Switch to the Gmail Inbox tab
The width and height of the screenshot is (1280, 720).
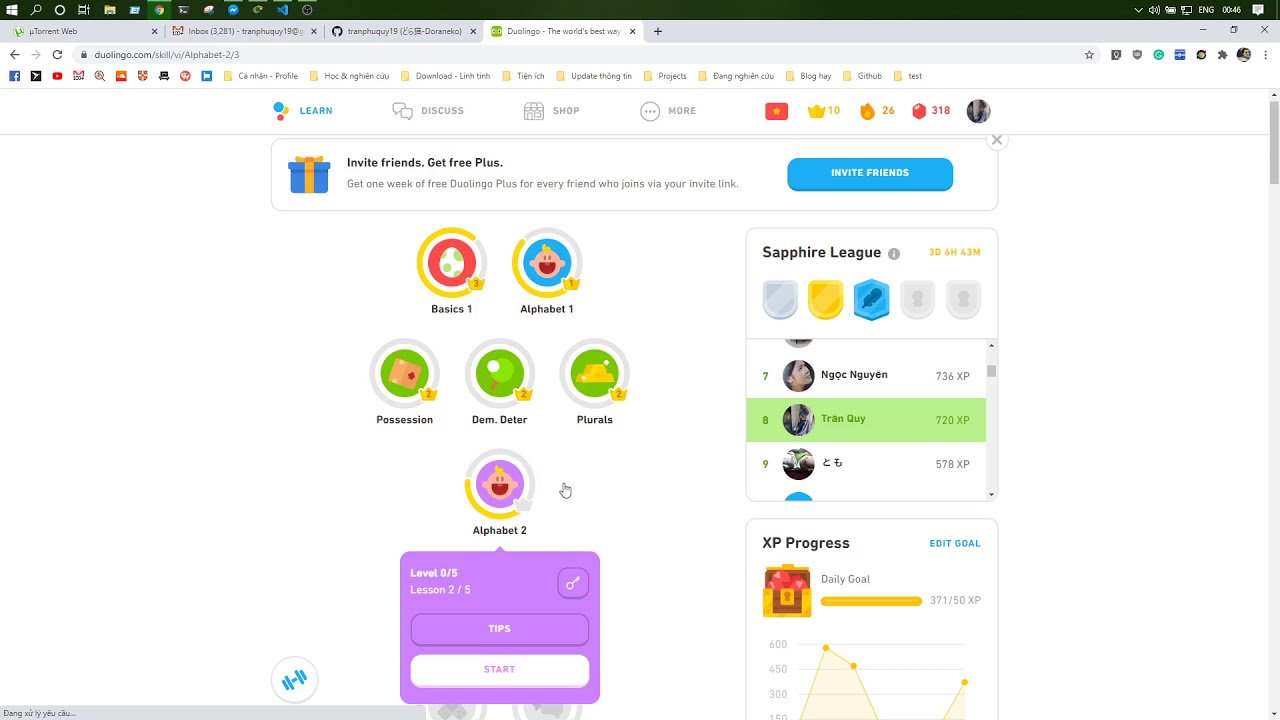[x=245, y=31]
